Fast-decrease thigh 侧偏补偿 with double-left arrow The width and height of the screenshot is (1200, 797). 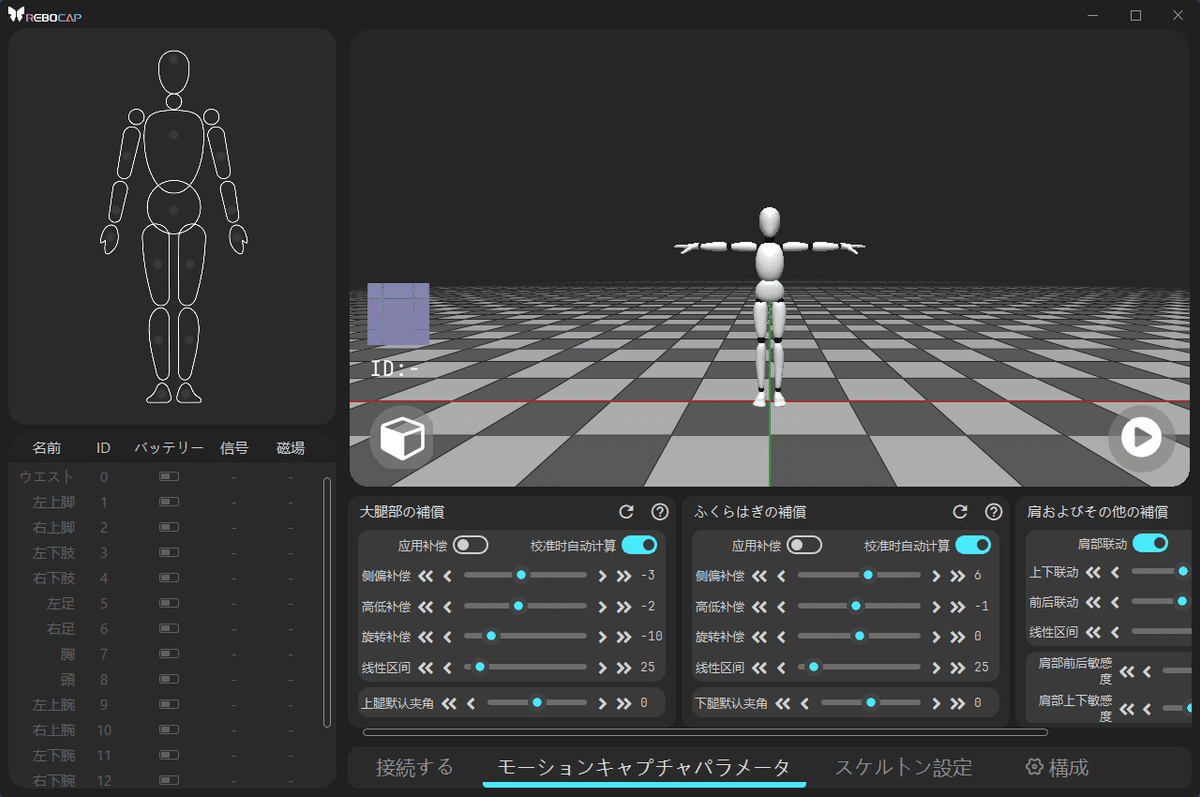coord(427,575)
